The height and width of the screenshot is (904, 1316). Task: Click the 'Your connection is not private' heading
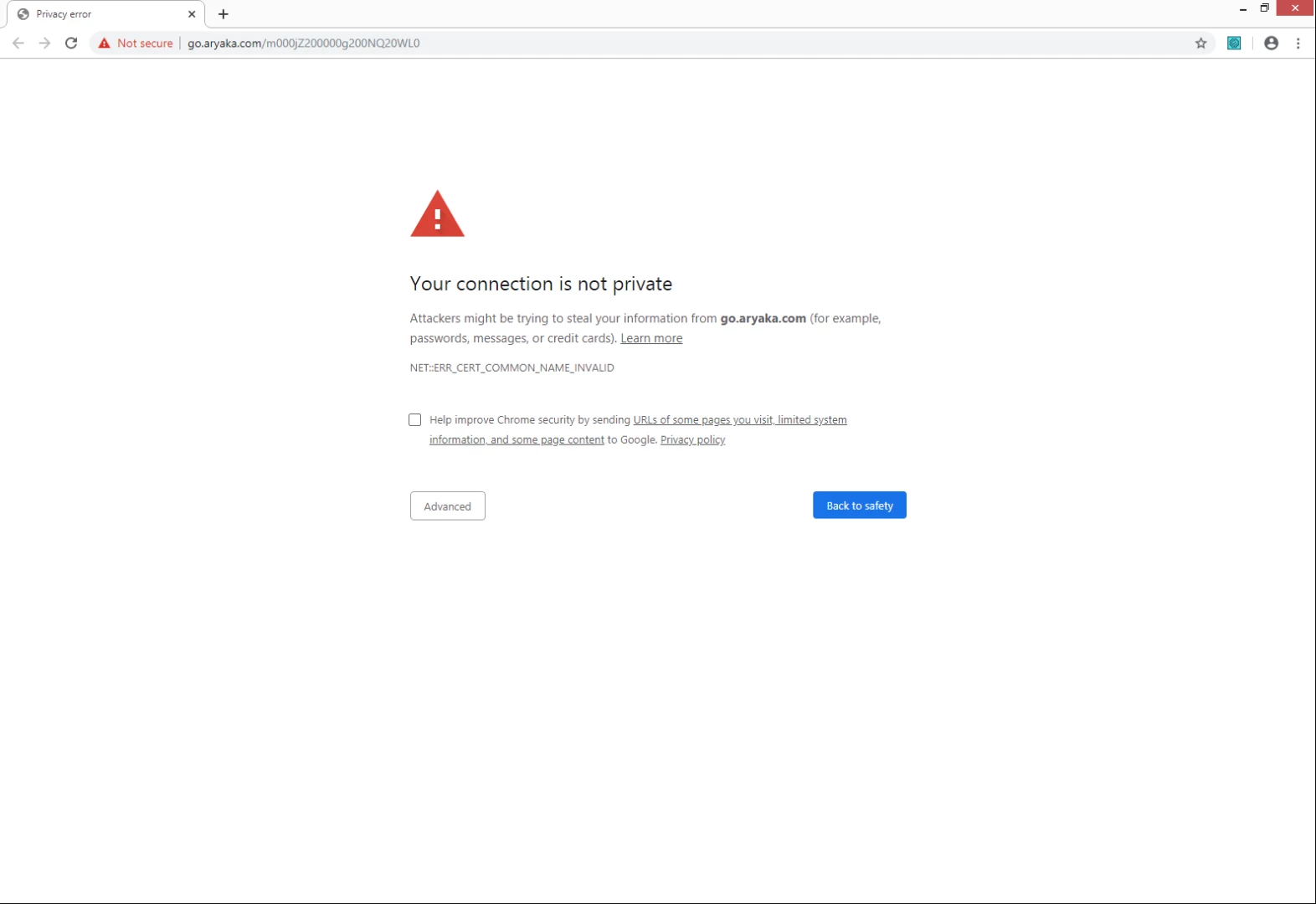541,284
